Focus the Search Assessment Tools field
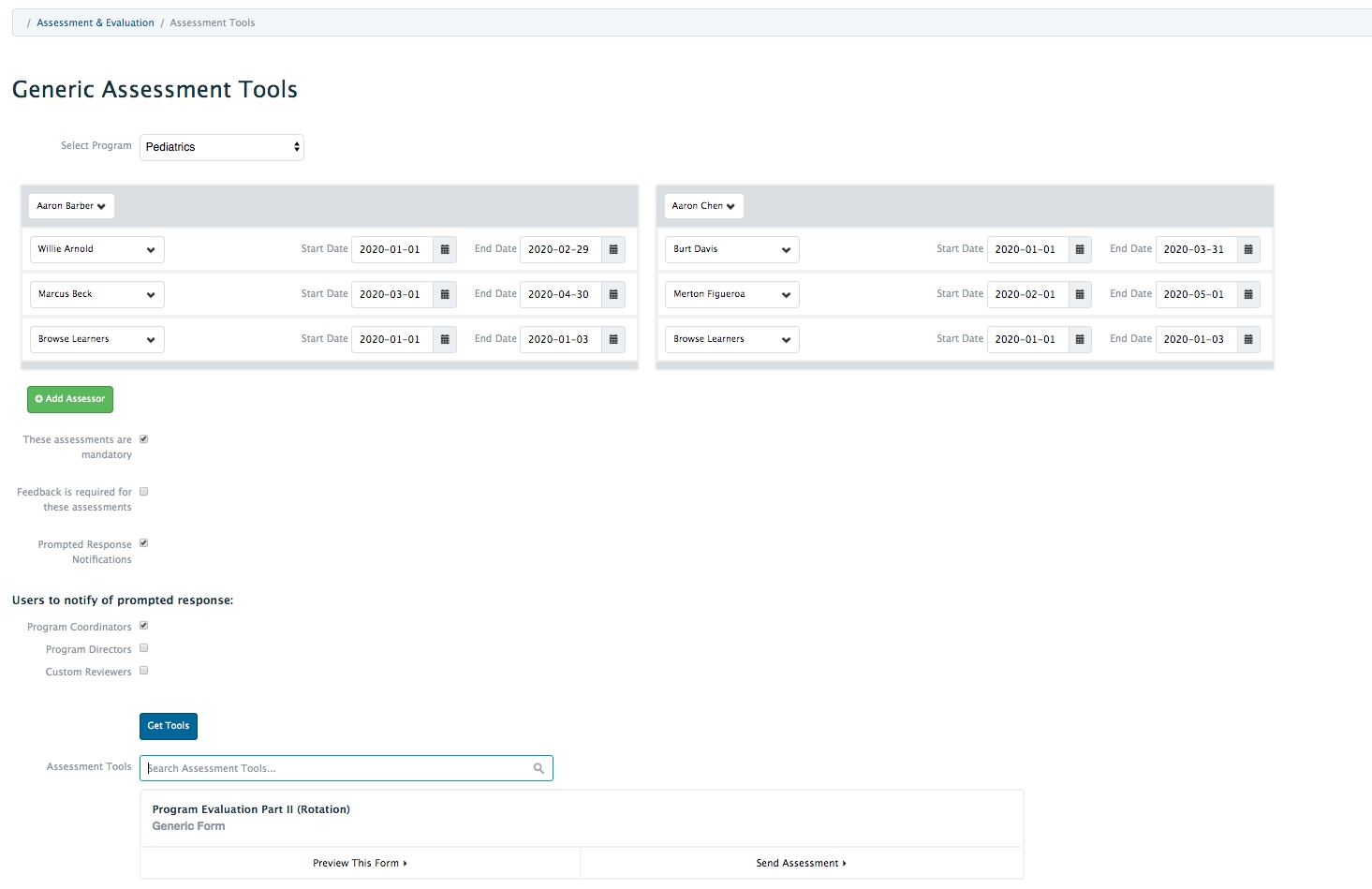 (x=337, y=768)
